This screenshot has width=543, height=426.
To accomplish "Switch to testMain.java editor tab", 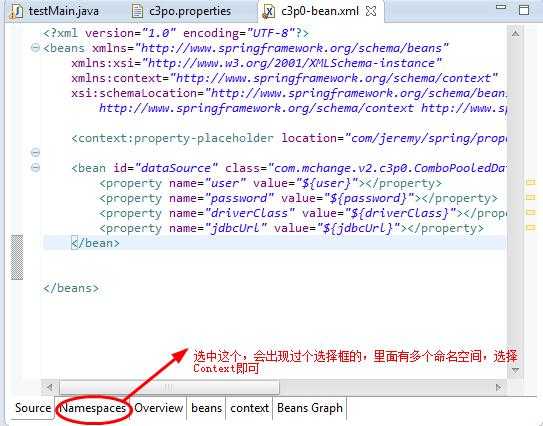I will pos(55,11).
